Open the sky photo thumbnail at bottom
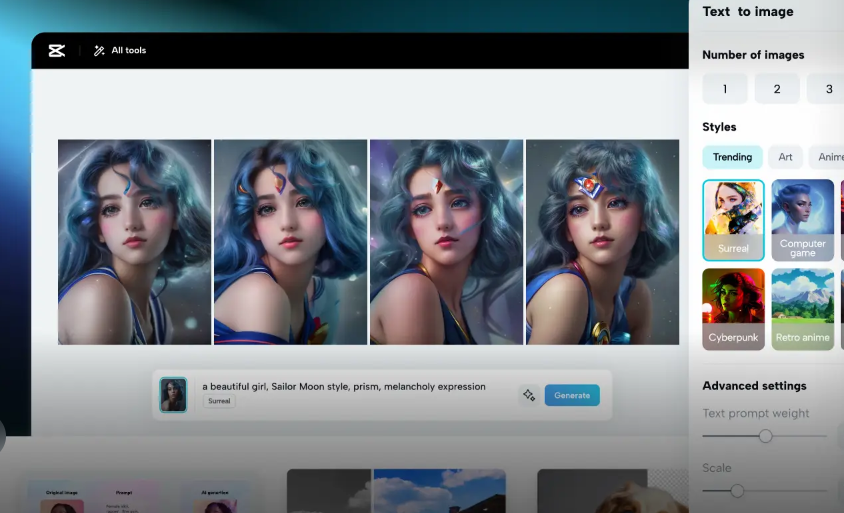The width and height of the screenshot is (844, 513). pos(396,491)
